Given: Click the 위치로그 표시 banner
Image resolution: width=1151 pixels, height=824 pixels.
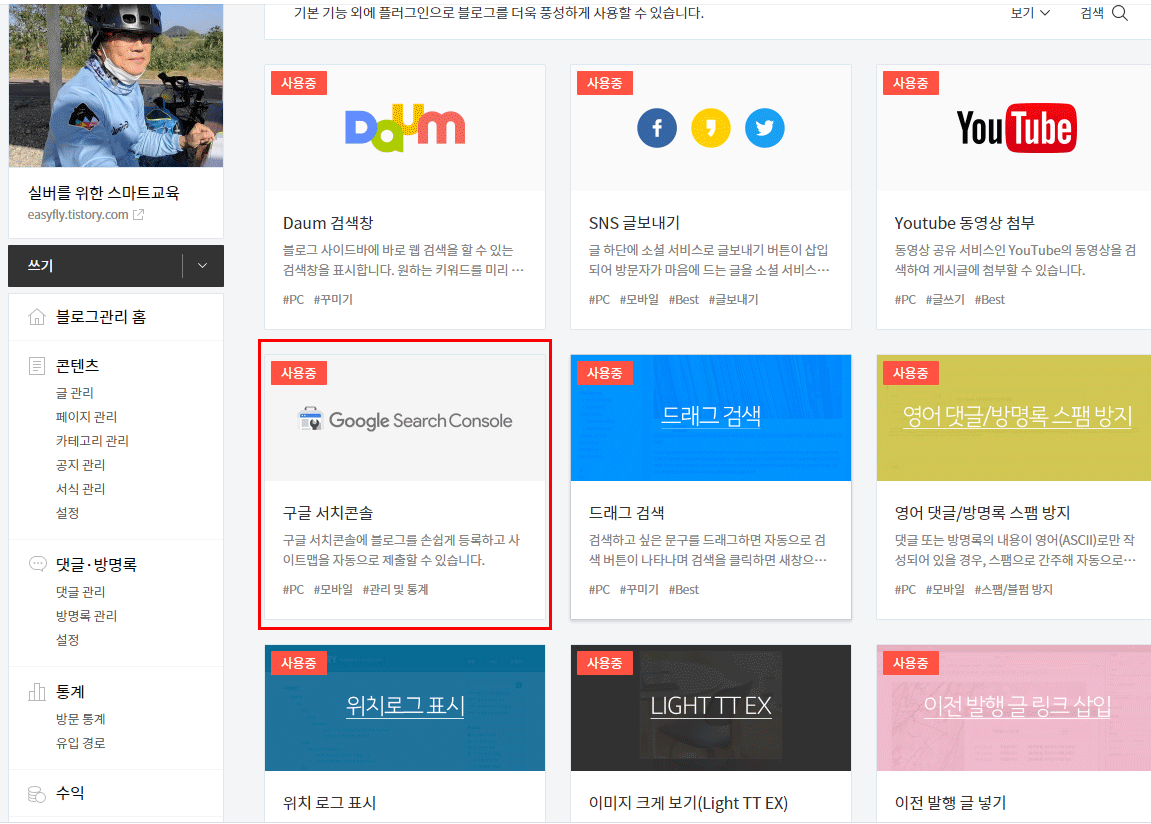Looking at the screenshot, I should tap(404, 707).
